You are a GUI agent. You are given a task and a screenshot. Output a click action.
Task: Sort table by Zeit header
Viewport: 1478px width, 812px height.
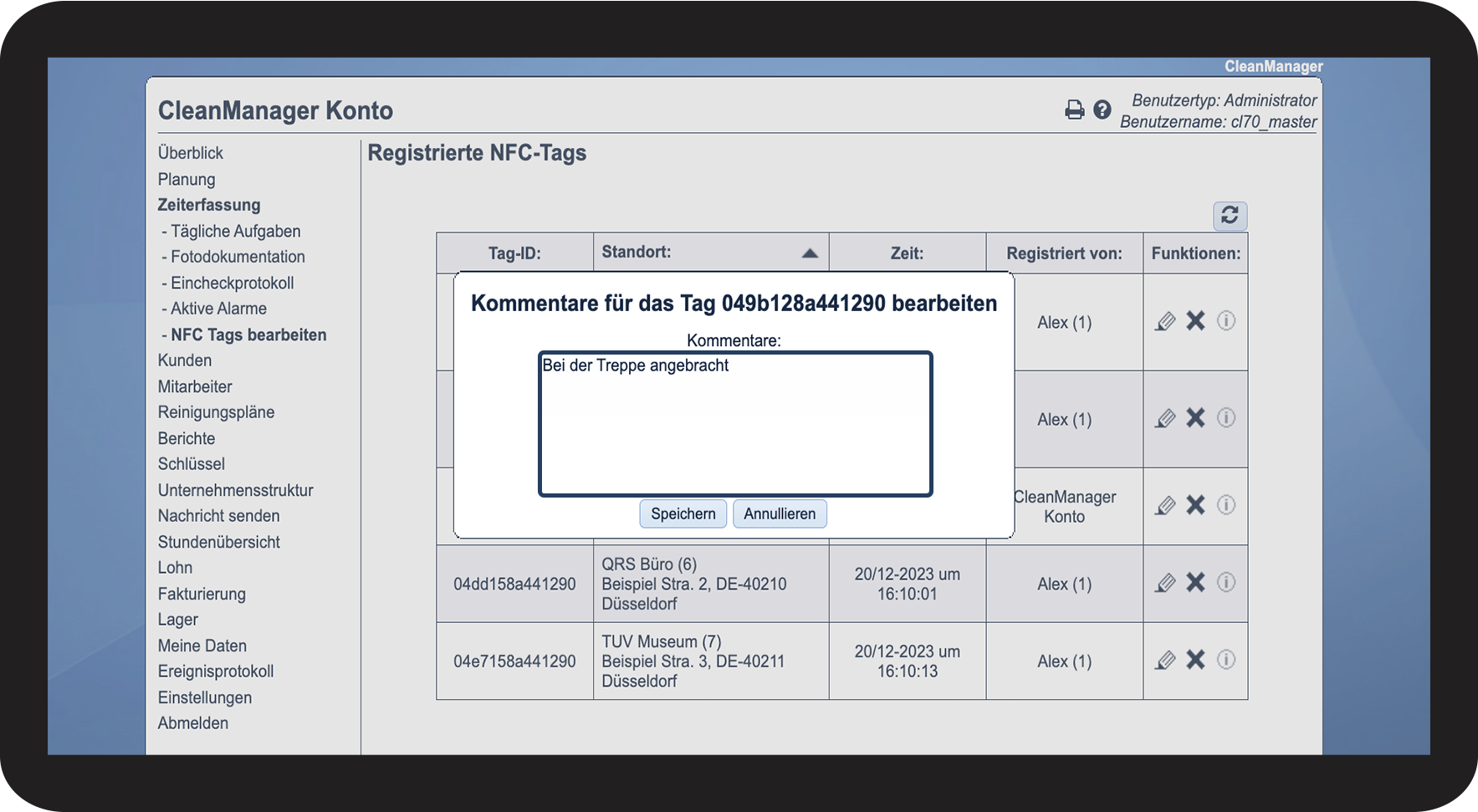click(x=907, y=253)
